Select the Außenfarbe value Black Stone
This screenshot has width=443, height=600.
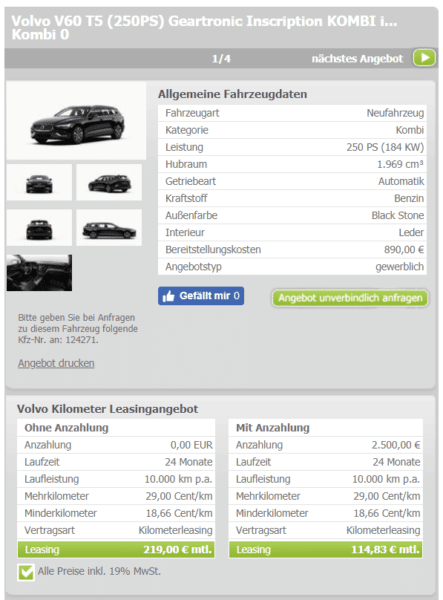397,215
